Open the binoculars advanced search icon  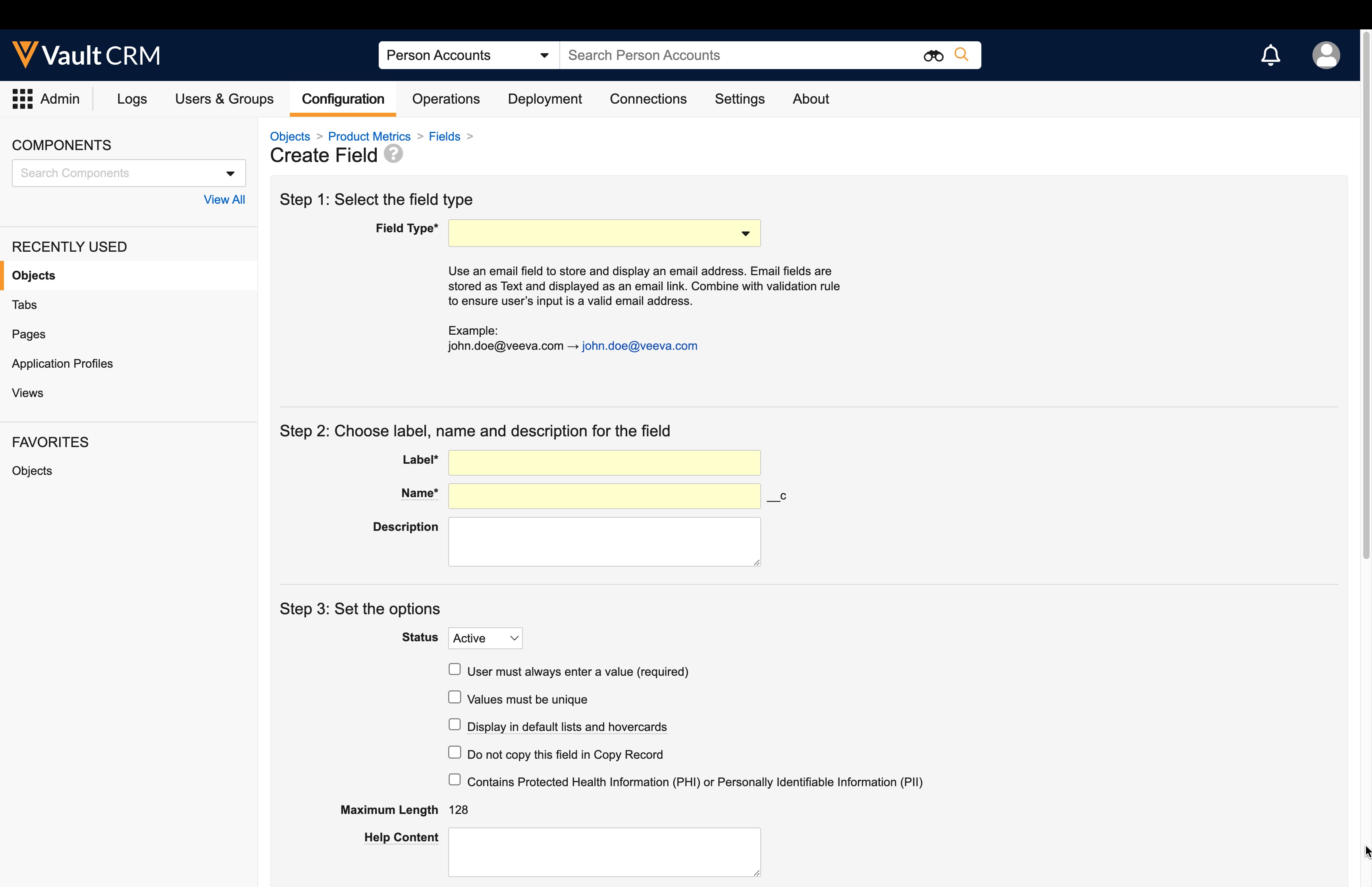pos(933,56)
